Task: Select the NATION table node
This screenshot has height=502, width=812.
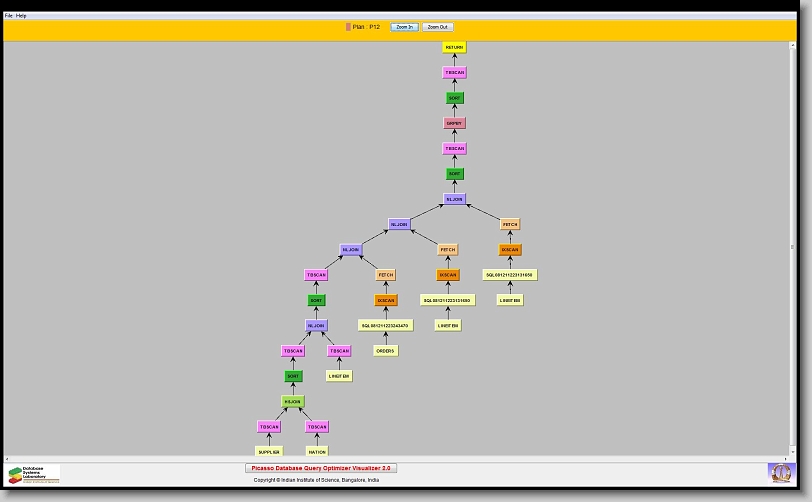Action: tap(317, 452)
